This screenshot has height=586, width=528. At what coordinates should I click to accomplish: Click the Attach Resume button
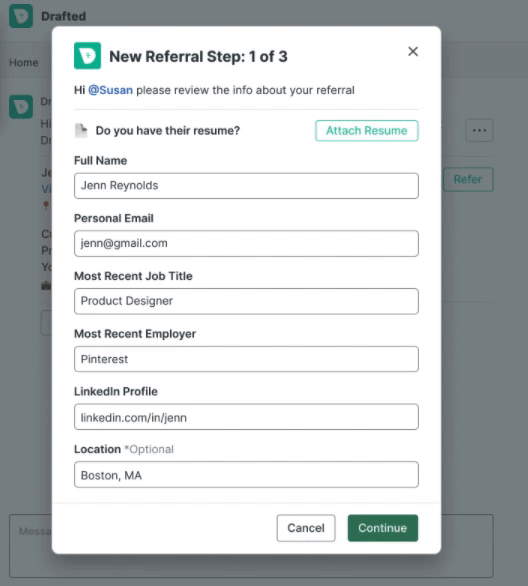[367, 131]
